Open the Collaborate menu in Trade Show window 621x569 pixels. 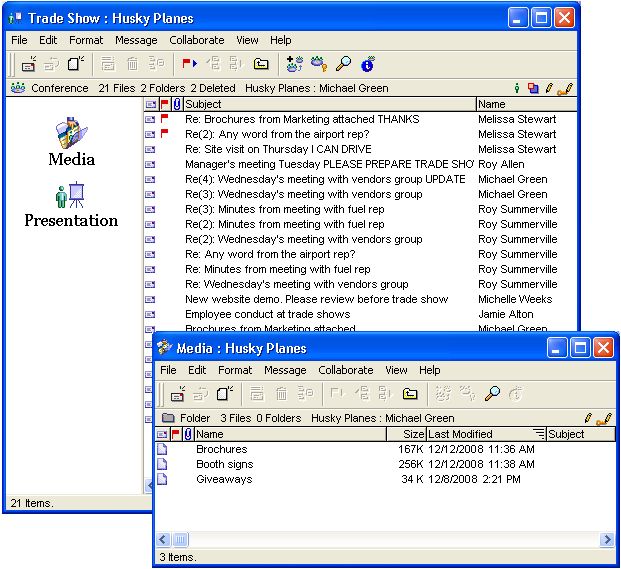(x=196, y=40)
